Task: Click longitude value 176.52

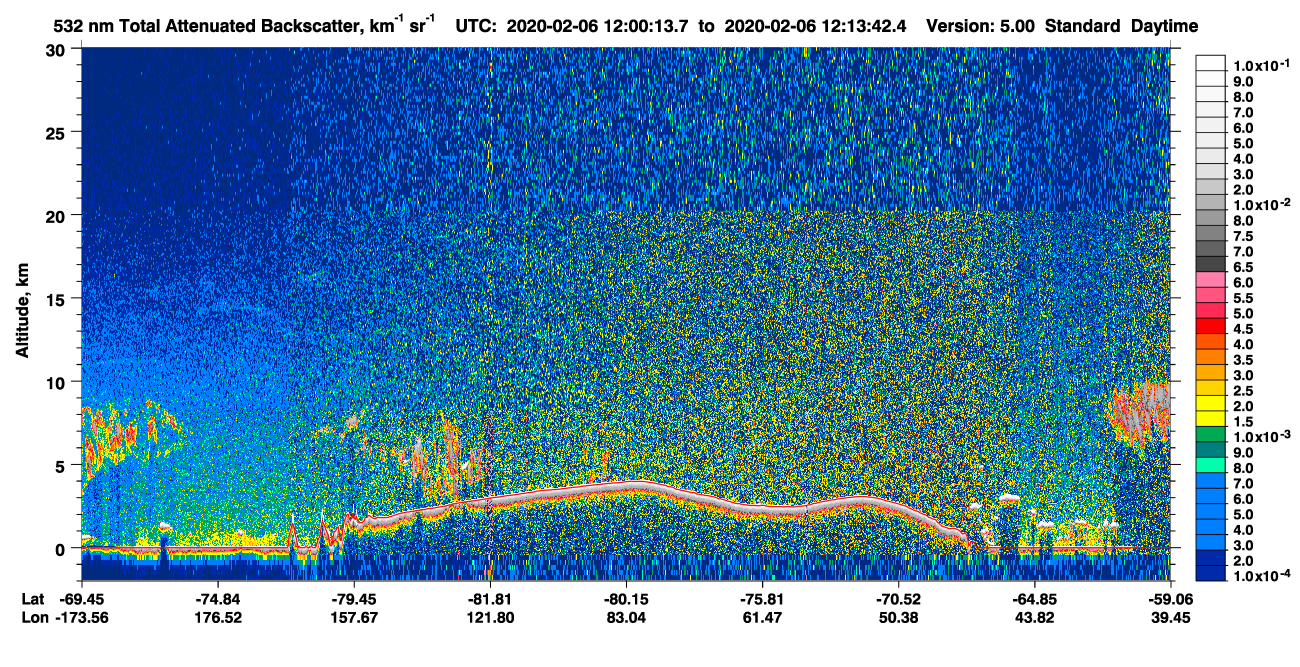Action: pyautogui.click(x=218, y=618)
